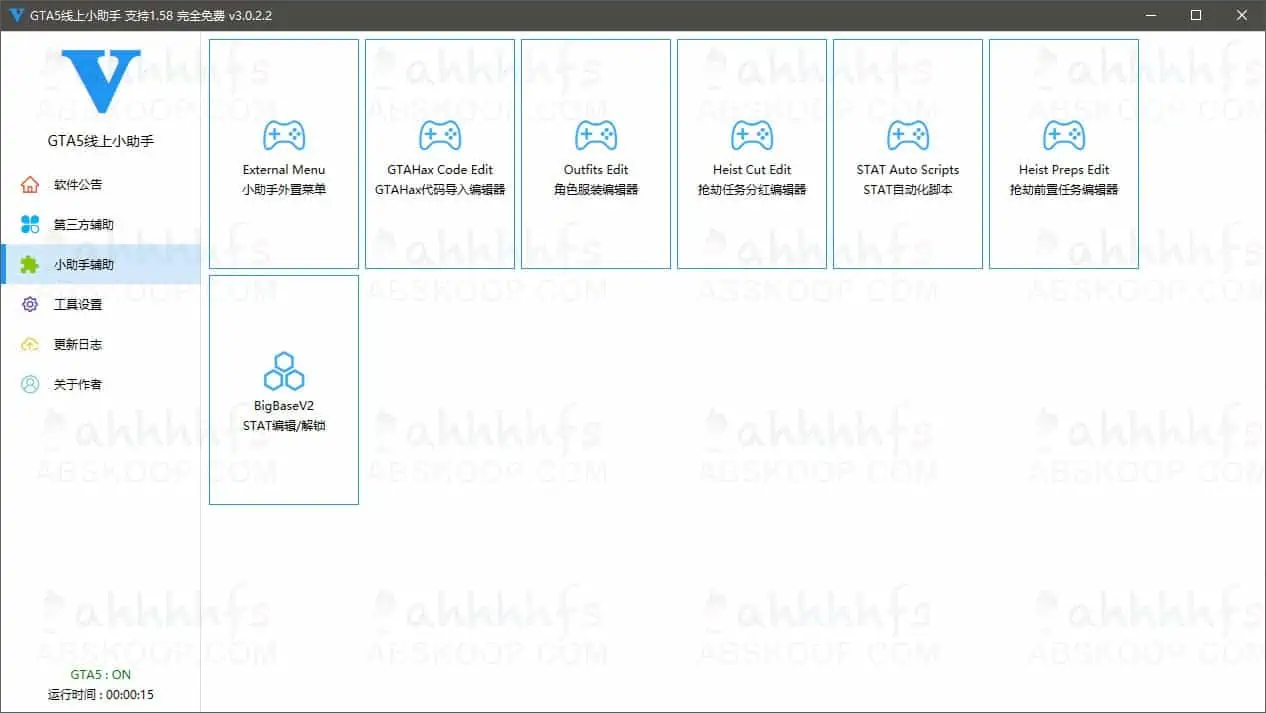
Task: Click the STAT Auto Scripts gamepad icon
Action: (x=908, y=136)
